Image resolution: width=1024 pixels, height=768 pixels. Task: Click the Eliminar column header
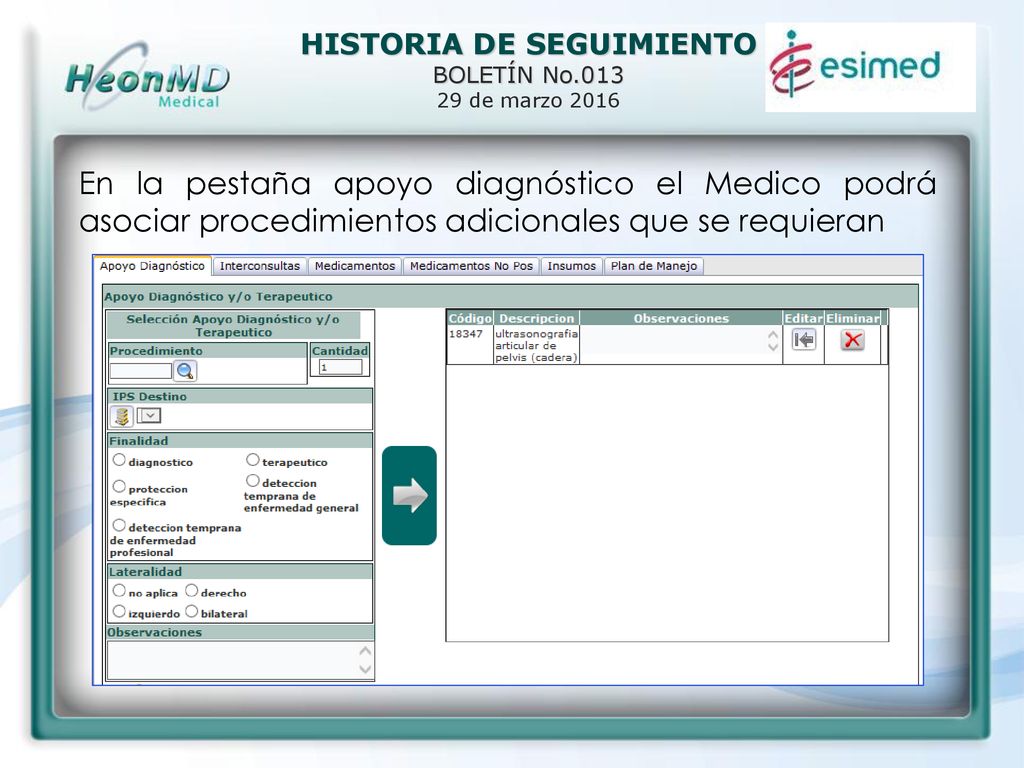pos(853,318)
